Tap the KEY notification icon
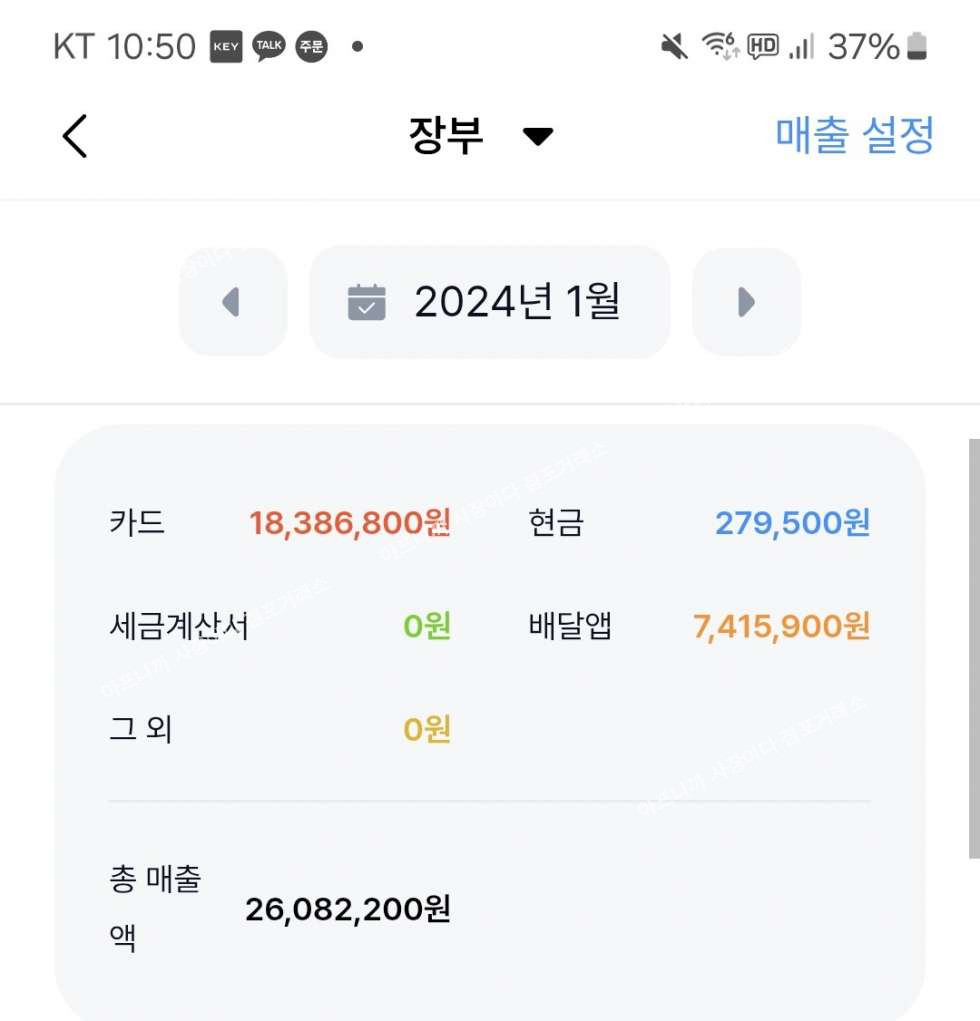 click(226, 46)
